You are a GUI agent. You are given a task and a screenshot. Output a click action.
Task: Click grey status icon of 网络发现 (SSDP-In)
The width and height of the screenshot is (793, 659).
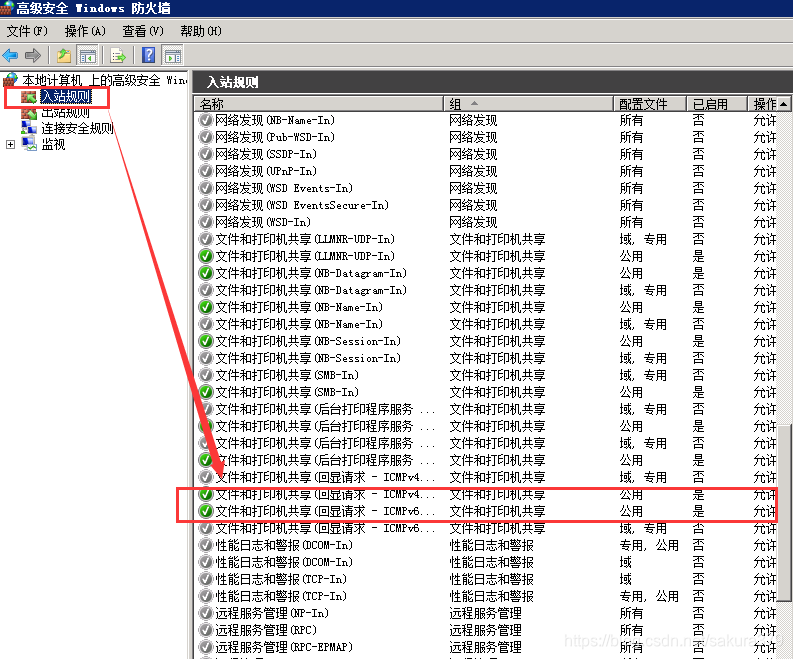coord(205,154)
